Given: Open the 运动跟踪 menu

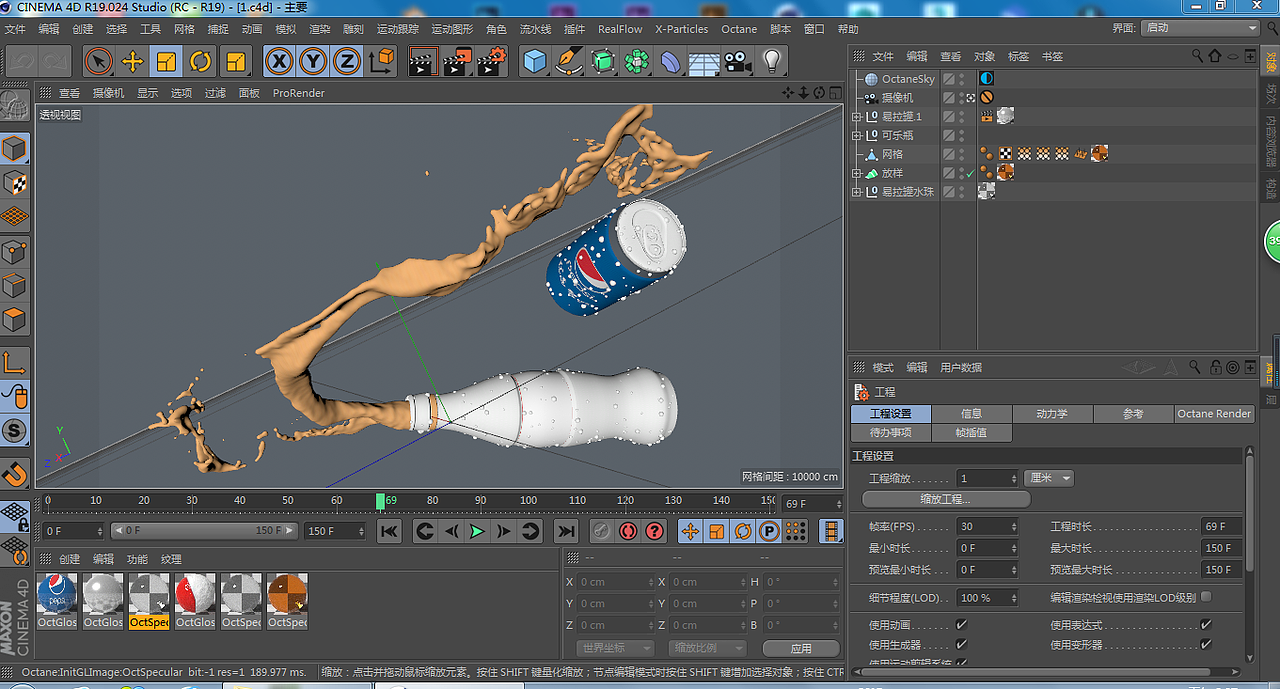Looking at the screenshot, I should point(398,29).
